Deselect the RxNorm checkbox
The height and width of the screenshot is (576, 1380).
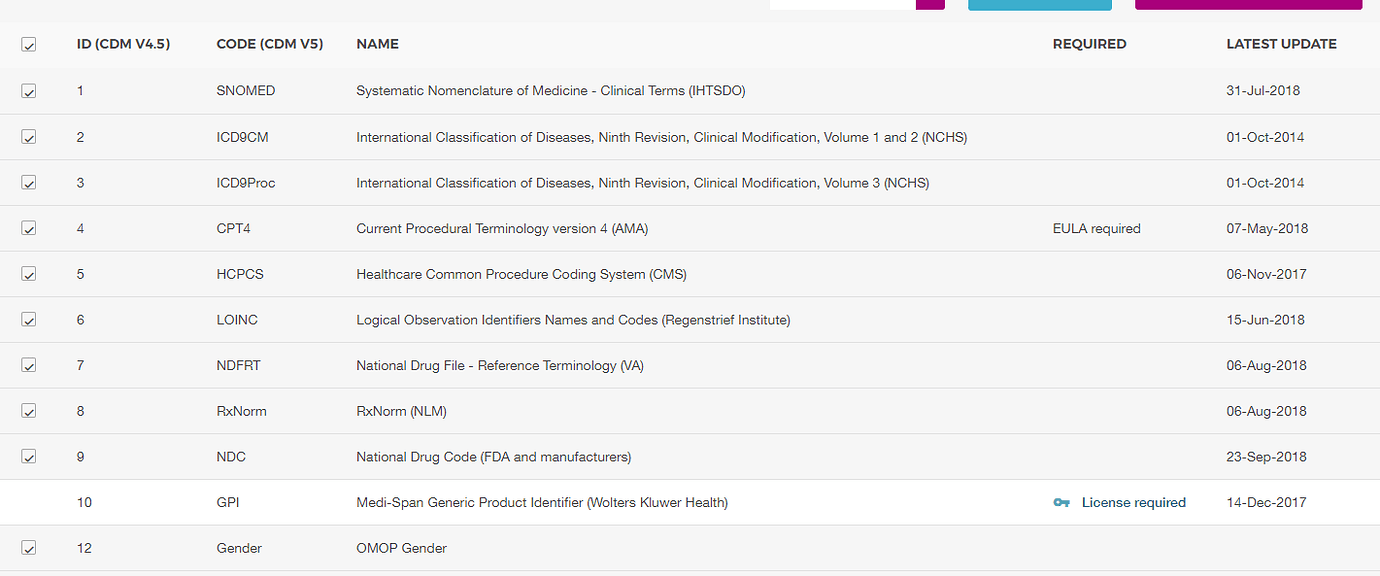(29, 410)
